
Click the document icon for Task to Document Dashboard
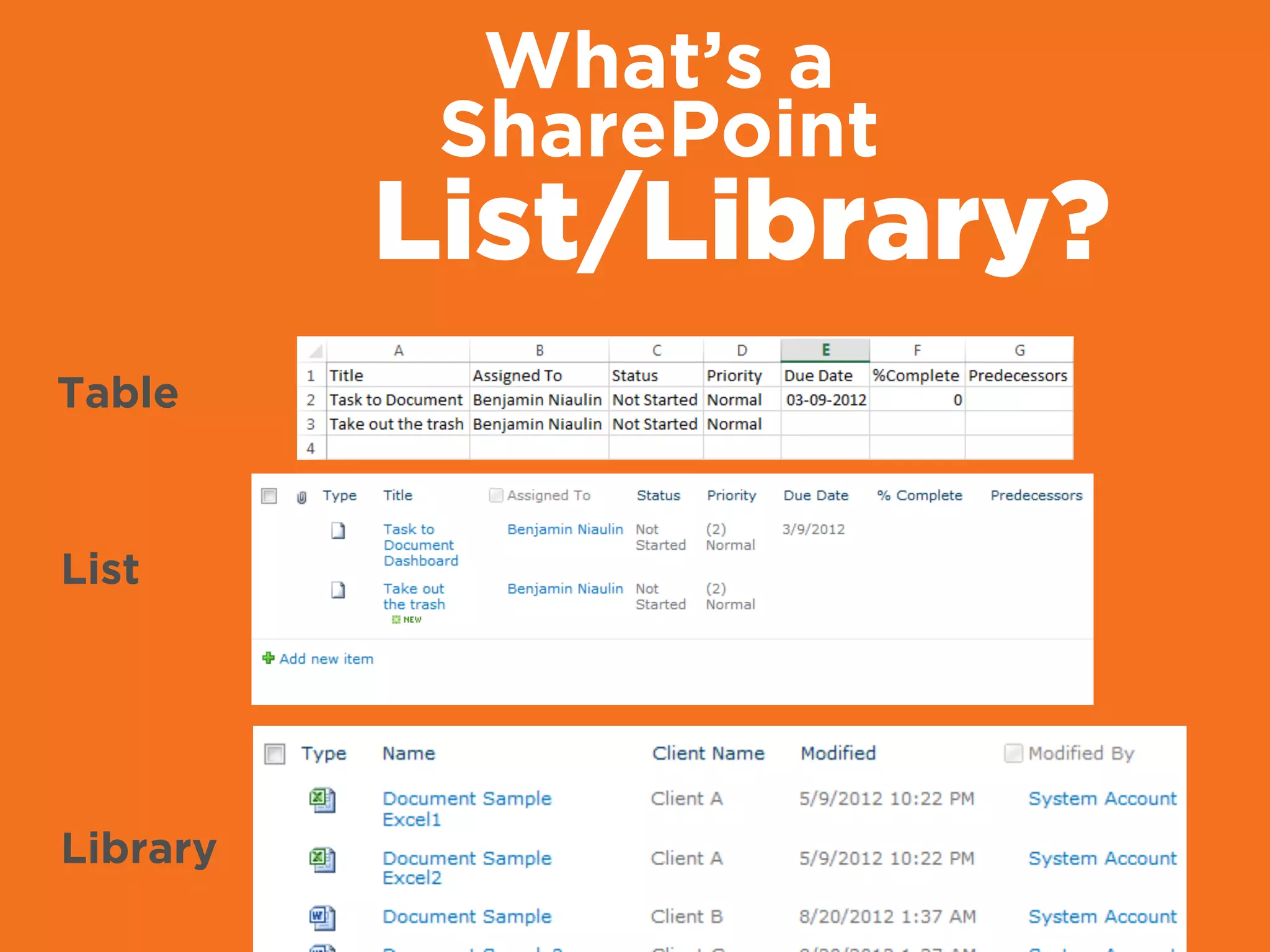pyautogui.click(x=338, y=531)
